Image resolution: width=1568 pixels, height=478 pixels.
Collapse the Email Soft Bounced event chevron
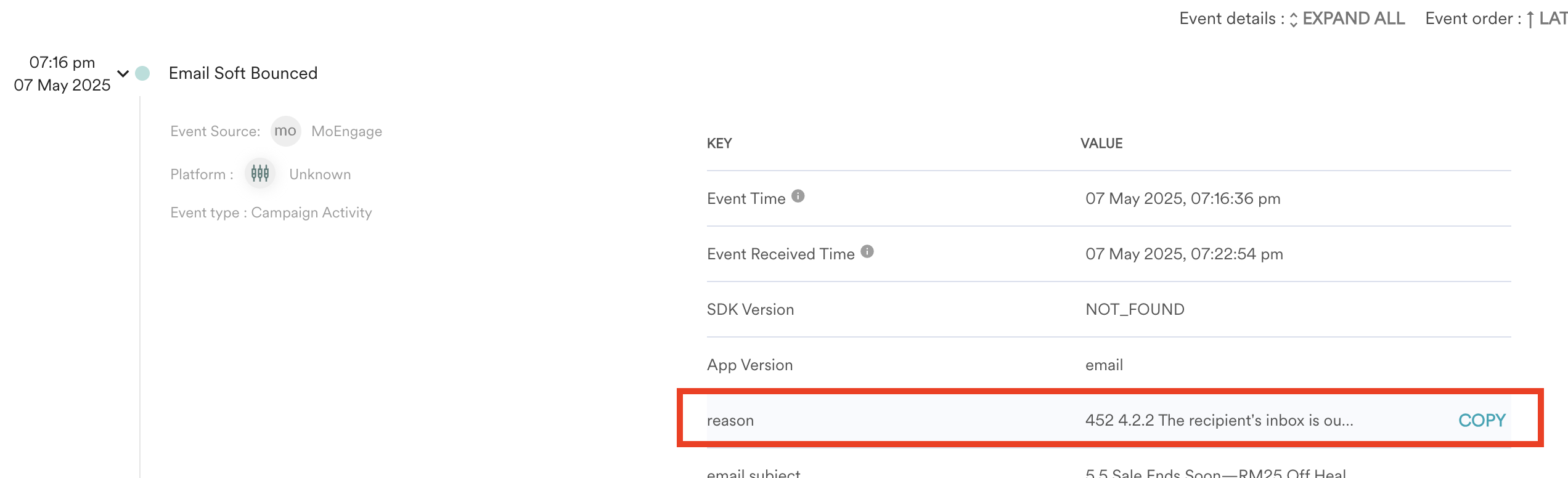[x=123, y=74]
